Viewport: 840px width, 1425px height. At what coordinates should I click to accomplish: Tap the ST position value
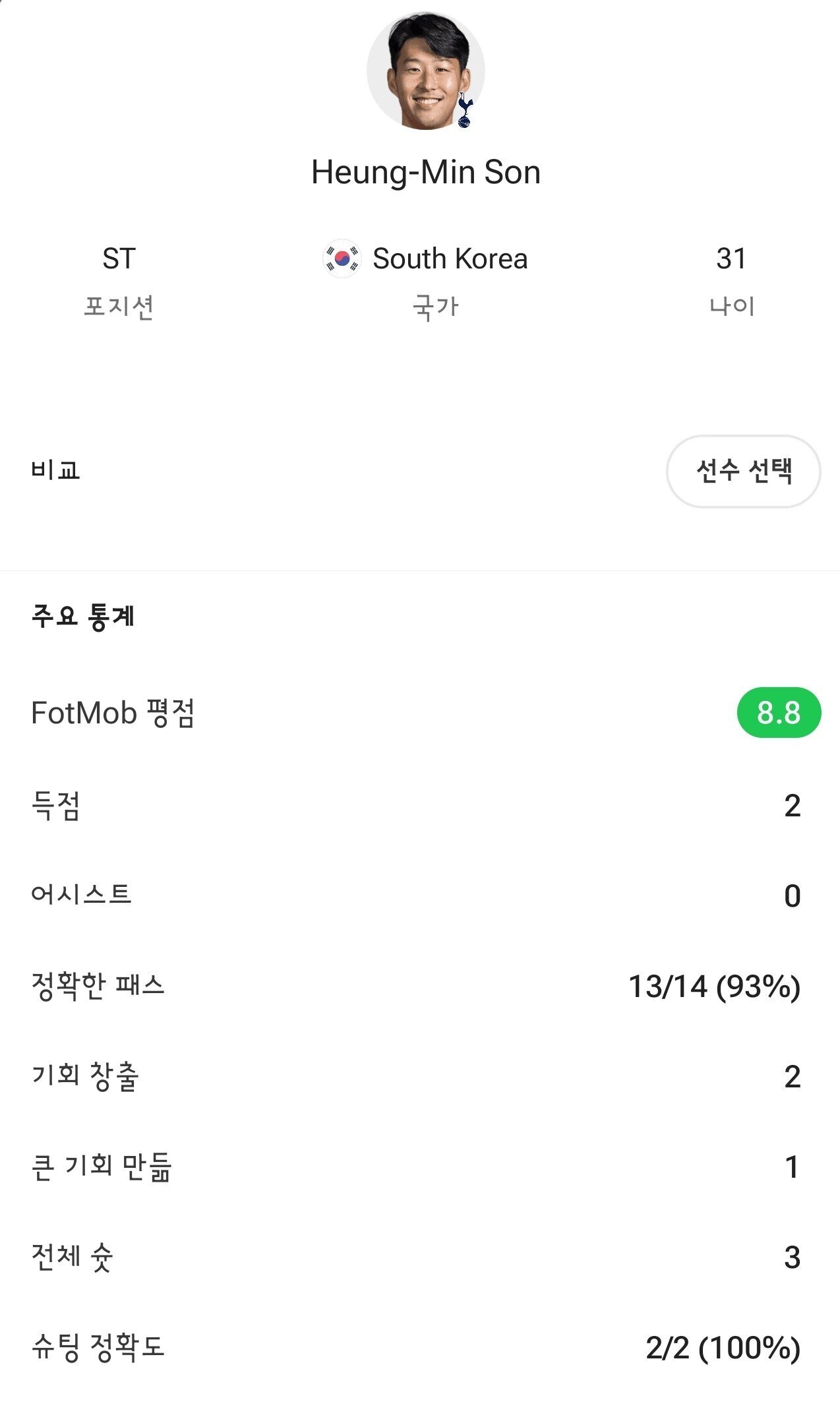click(x=119, y=258)
